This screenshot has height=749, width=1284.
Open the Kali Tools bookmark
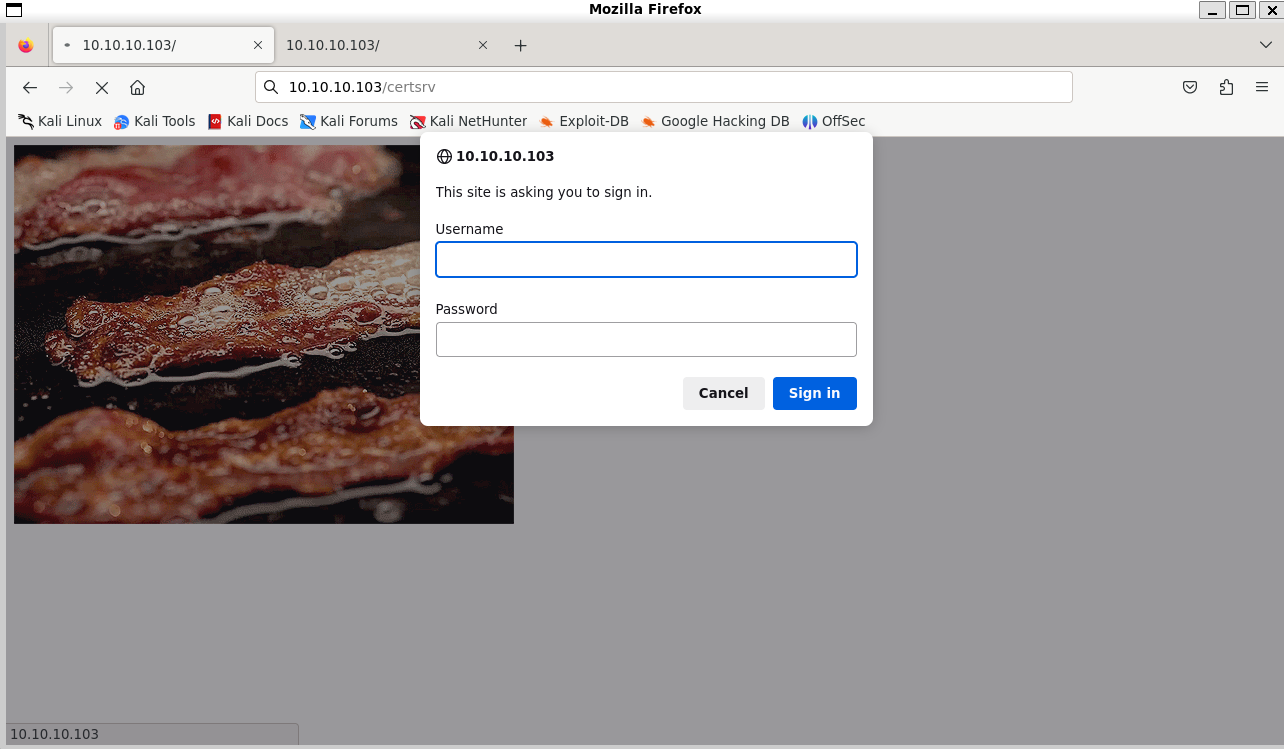(154, 121)
